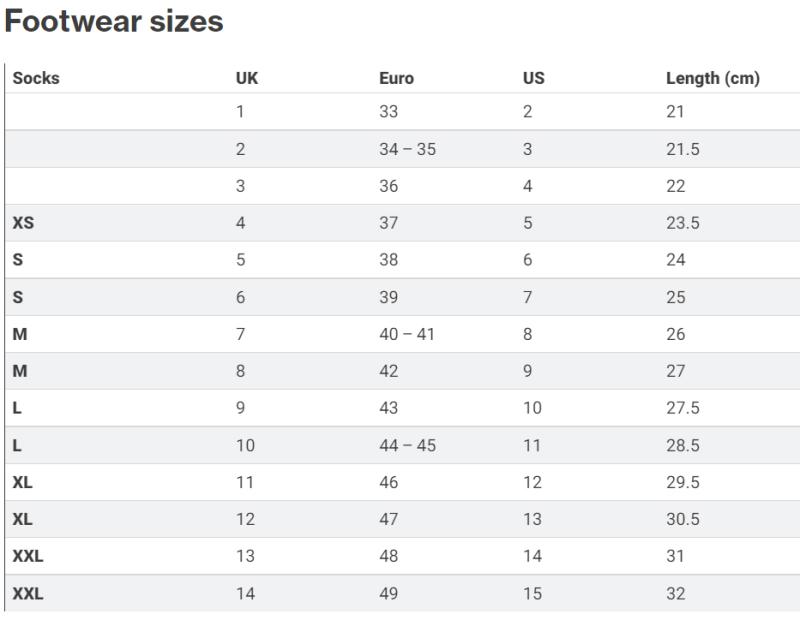The height and width of the screenshot is (620, 800).
Task: Select Euro size 42 cell
Action: [389, 371]
